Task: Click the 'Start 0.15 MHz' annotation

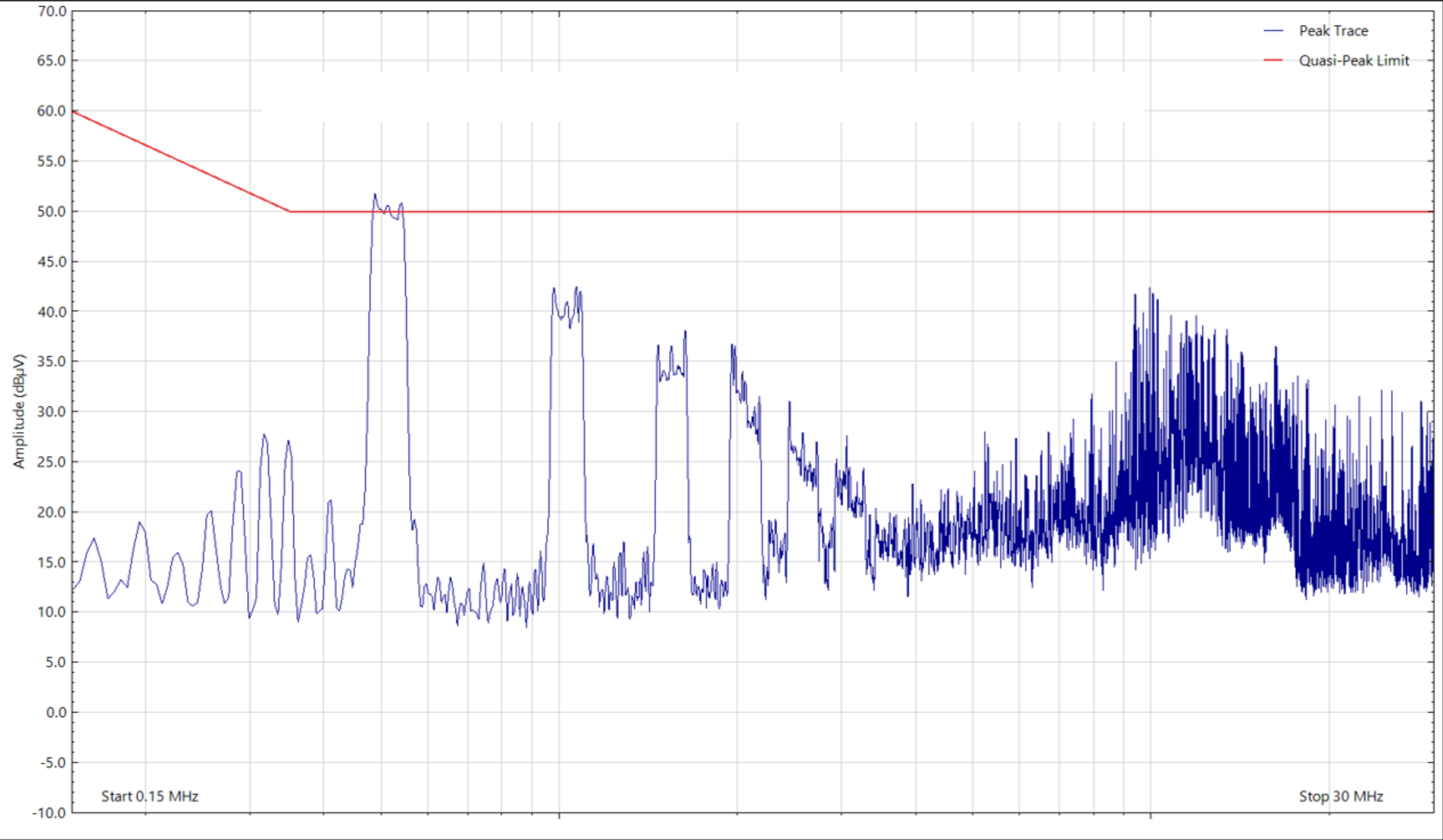Action: point(150,797)
